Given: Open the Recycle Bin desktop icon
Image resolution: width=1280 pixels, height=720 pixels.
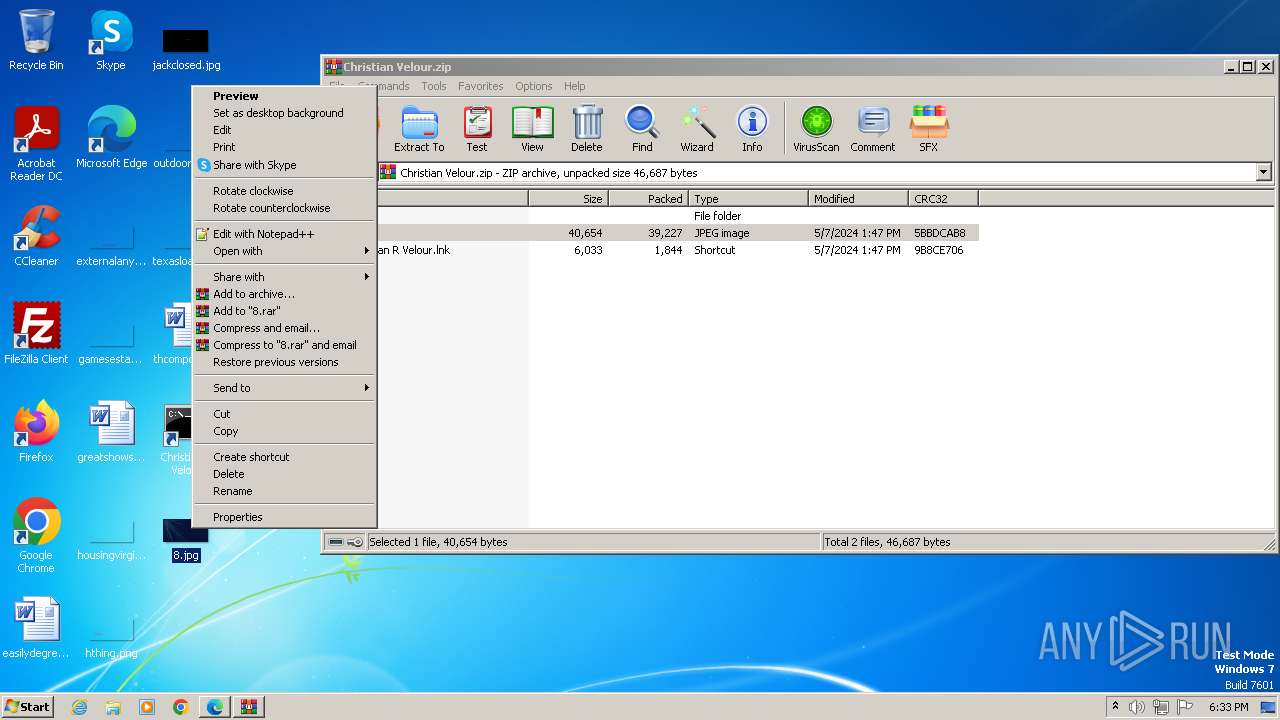Looking at the screenshot, I should (36, 40).
